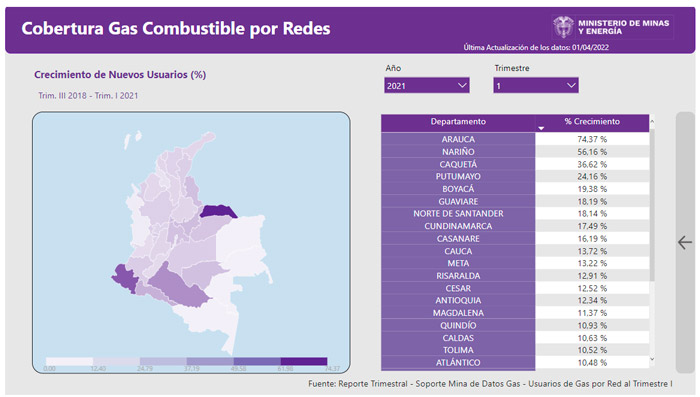Click the table vertical scrollbar thumb
Screen dimensions: 700x397
click(652, 205)
